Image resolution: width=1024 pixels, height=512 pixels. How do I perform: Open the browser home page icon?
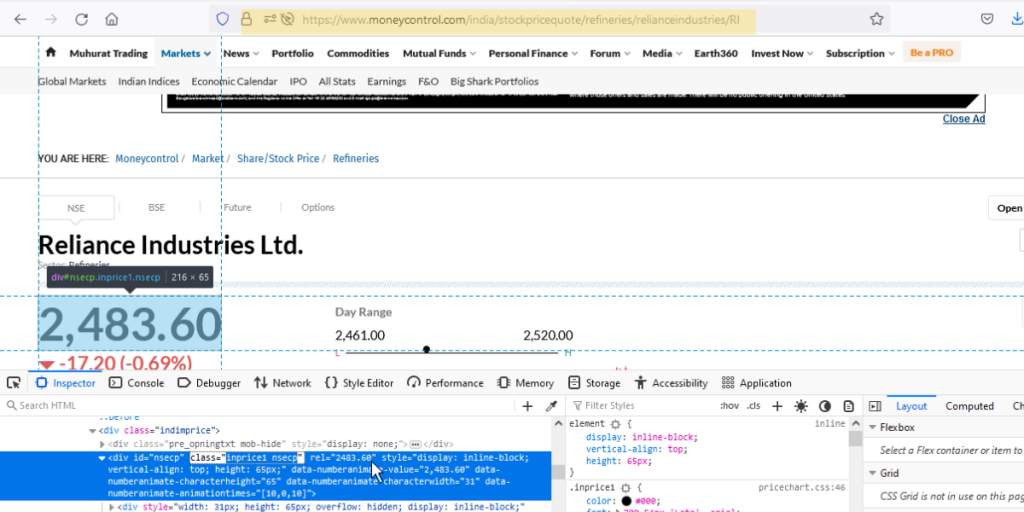pos(112,19)
